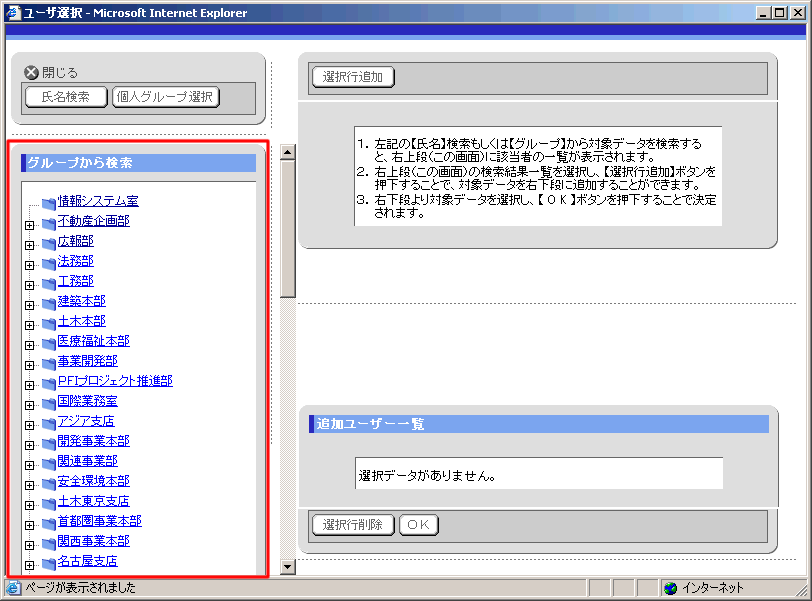Click the frame scrollbar down arrow
Image resolution: width=812 pixels, height=601 pixels.
(x=287, y=567)
